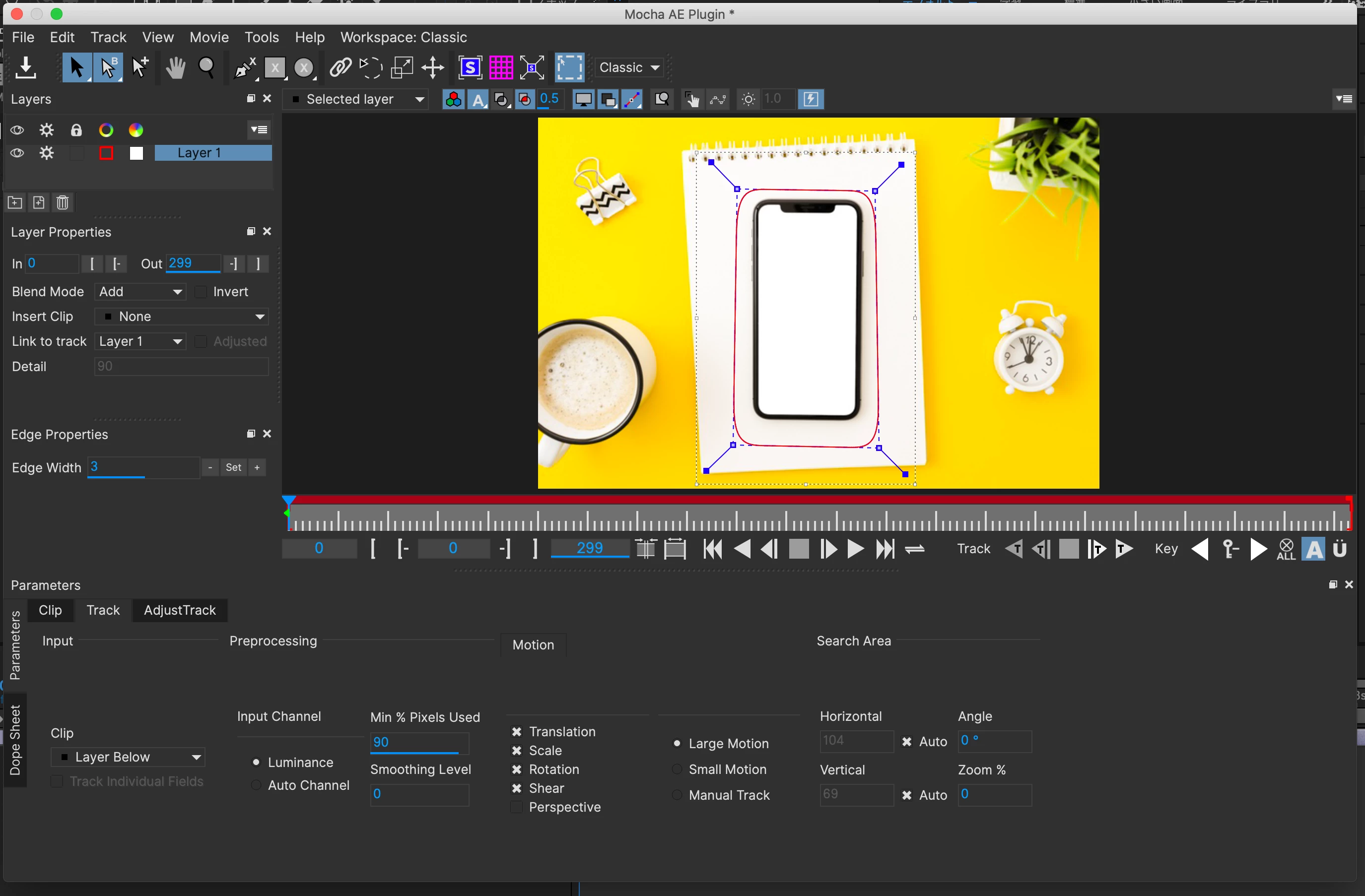Screen dimensions: 1365x896
Task: Enable the Perspective motion checkbox
Action: pyautogui.click(x=517, y=807)
